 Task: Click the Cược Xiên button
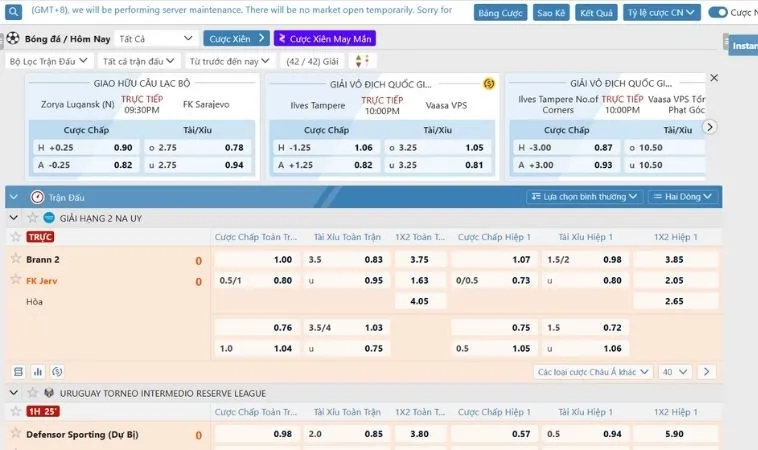click(236, 39)
